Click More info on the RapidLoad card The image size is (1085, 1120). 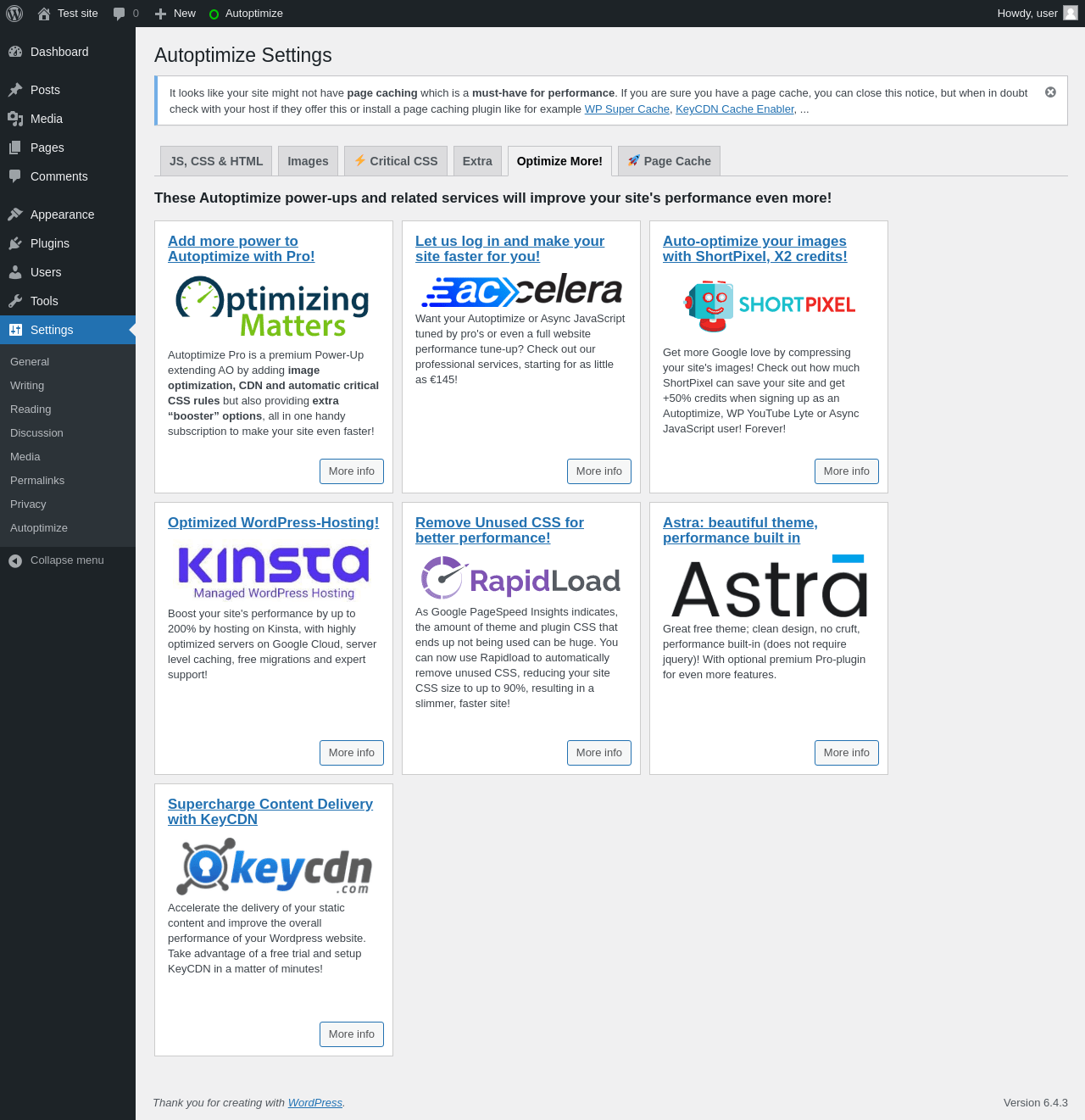[x=599, y=753]
